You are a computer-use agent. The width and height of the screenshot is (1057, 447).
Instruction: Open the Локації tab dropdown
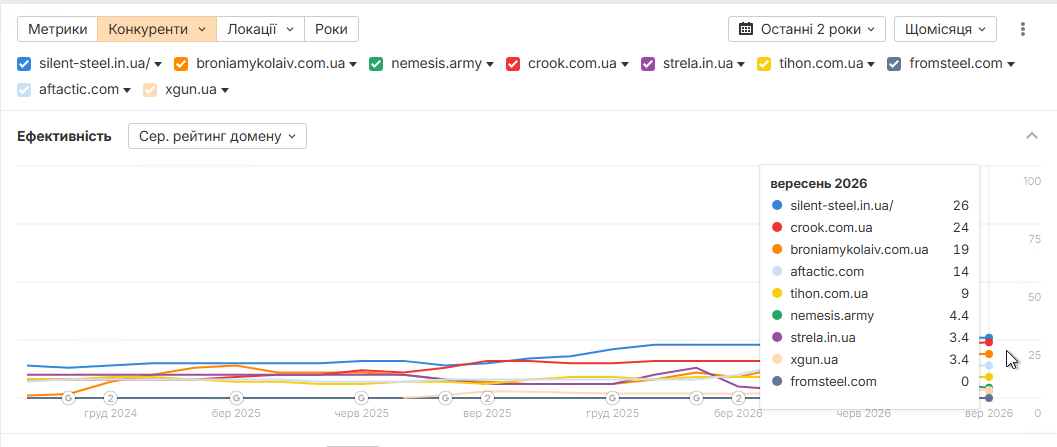tap(260, 29)
